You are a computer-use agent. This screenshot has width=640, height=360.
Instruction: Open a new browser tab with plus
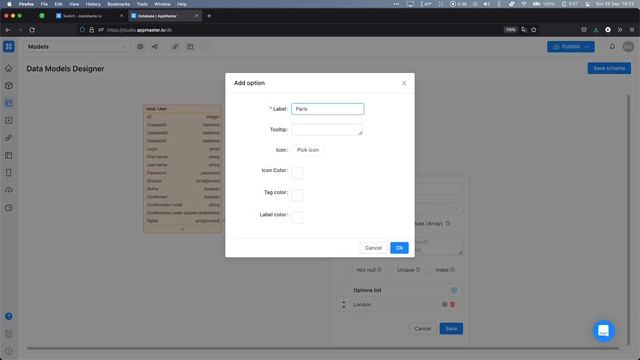209,16
